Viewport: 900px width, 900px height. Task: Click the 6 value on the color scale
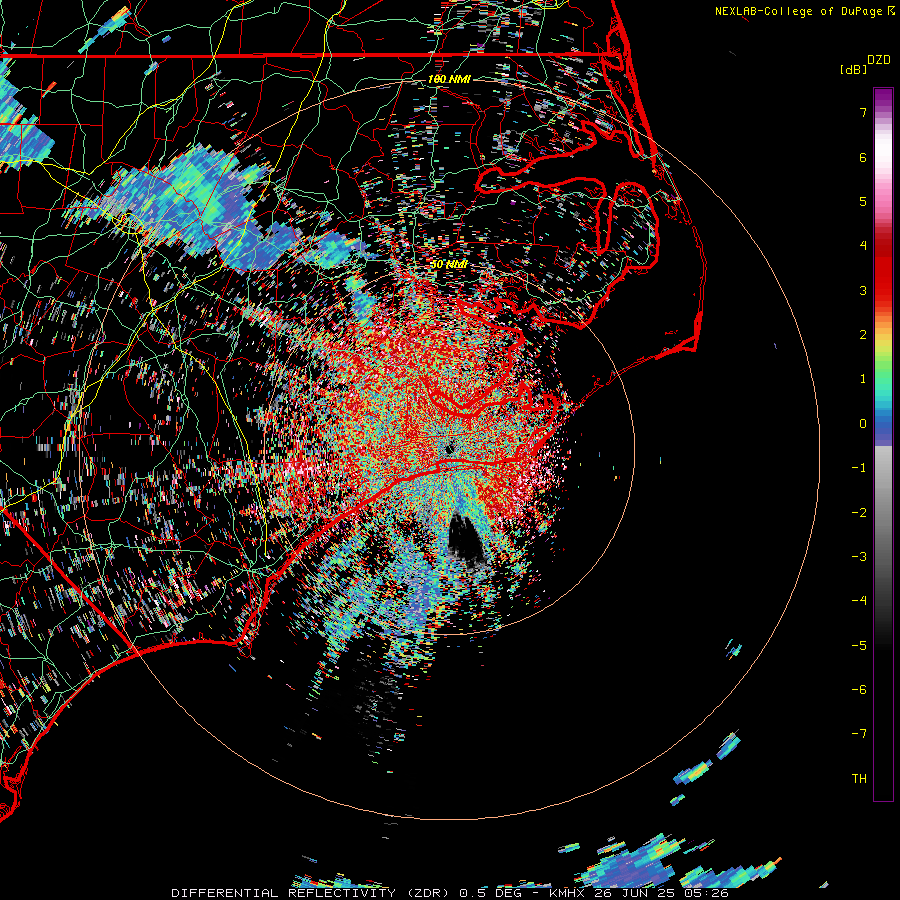click(863, 157)
